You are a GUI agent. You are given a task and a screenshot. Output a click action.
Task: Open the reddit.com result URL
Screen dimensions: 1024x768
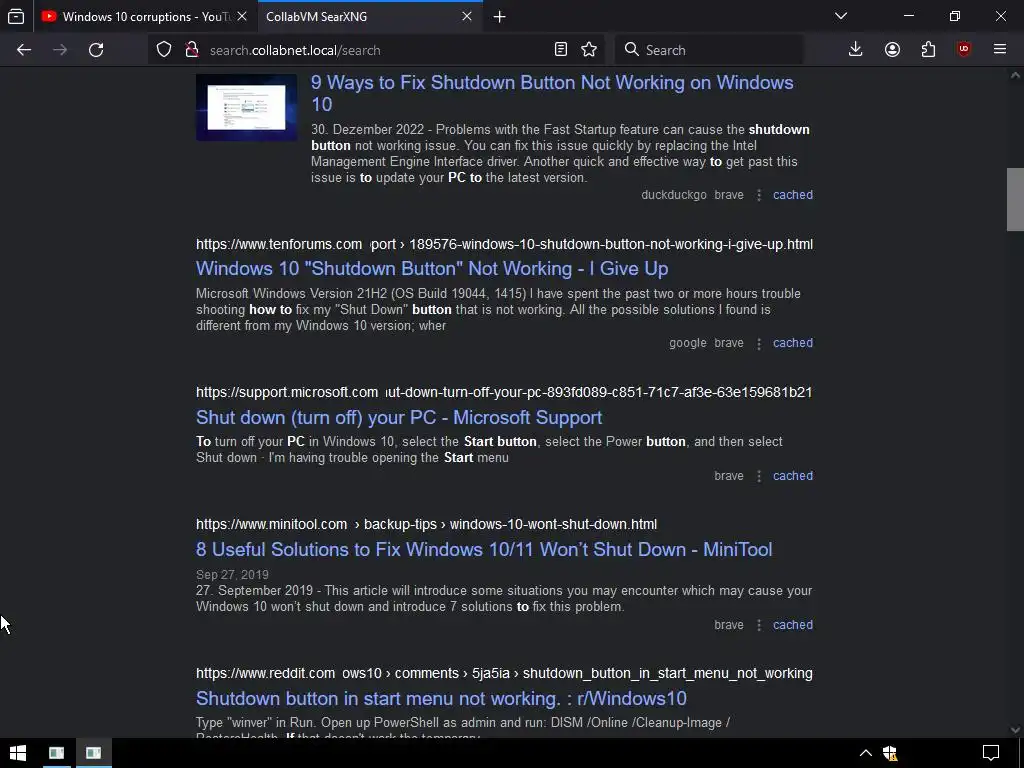pos(504,673)
